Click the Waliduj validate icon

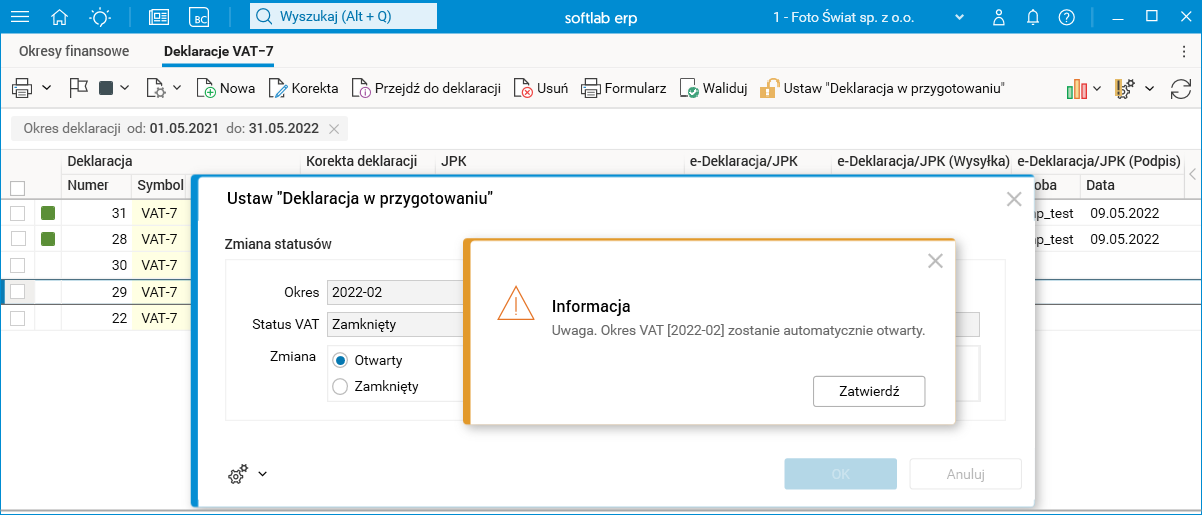tap(689, 88)
